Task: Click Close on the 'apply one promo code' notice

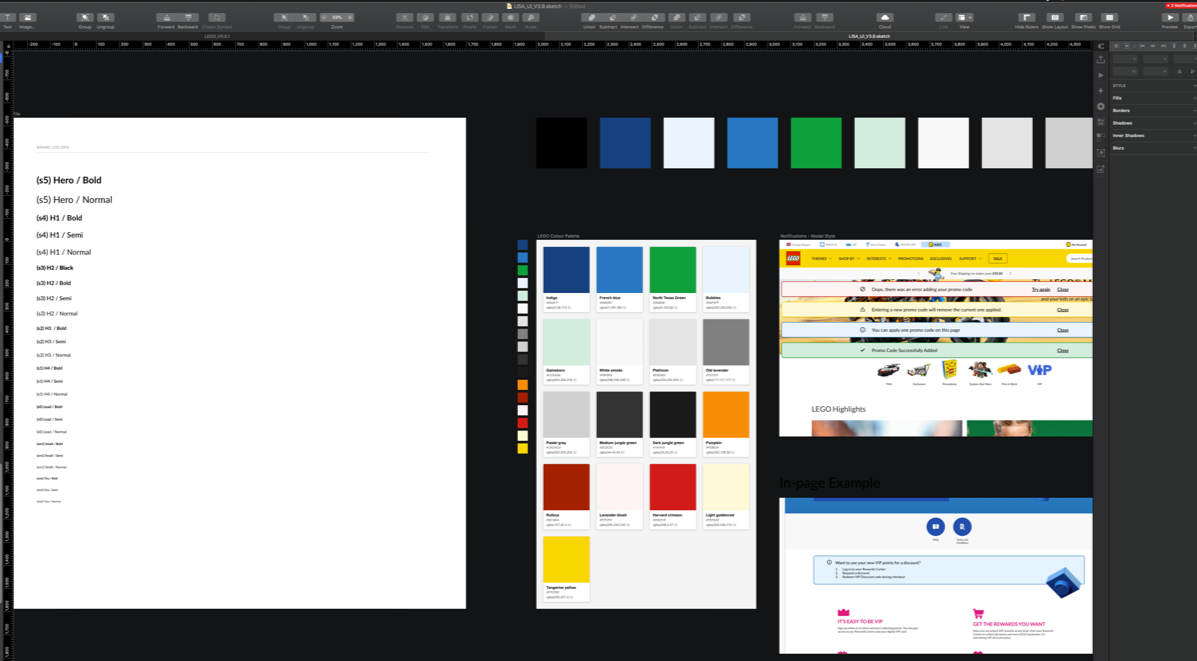Action: (x=1063, y=330)
